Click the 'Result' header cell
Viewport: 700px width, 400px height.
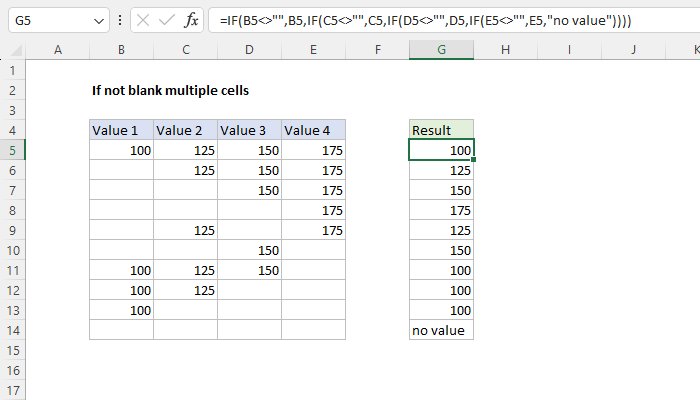tap(442, 130)
